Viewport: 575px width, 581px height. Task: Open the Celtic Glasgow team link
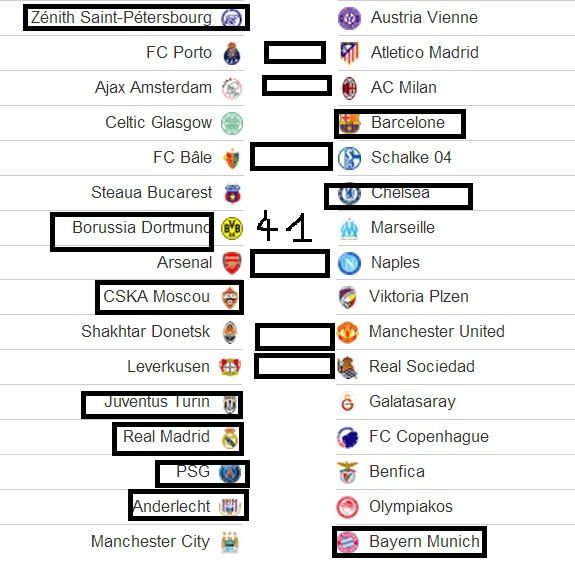[x=159, y=122]
